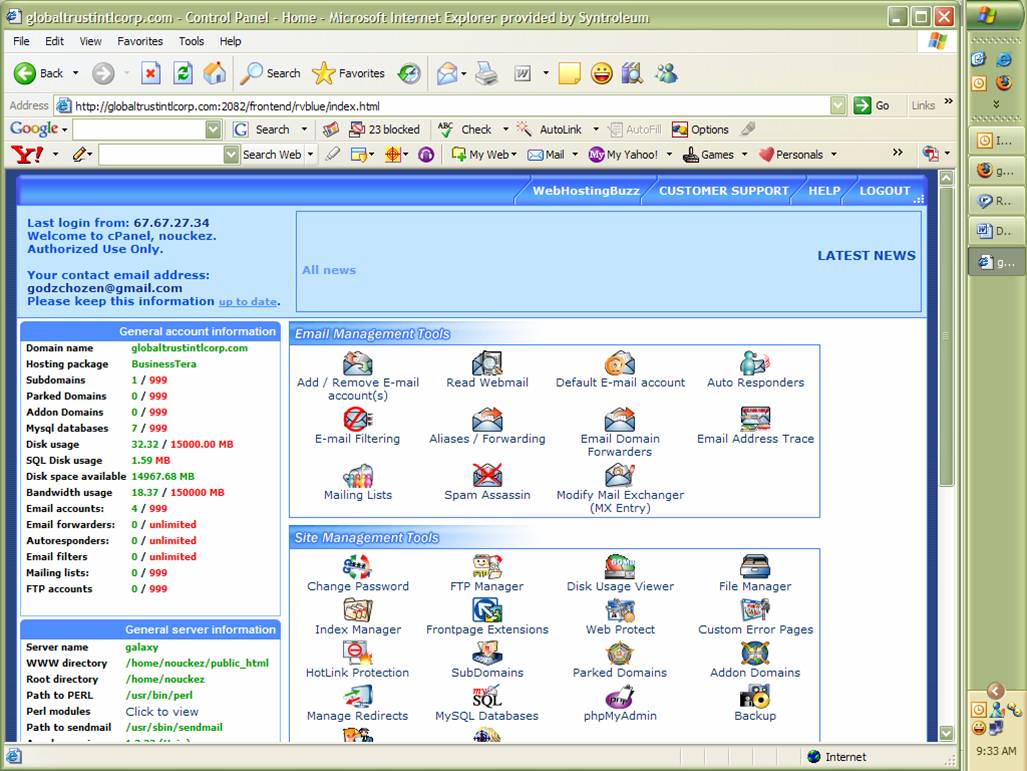Screen dimensions: 1027x771
Task: Expand the Yahoo Search Web dropdown
Action: 310,154
